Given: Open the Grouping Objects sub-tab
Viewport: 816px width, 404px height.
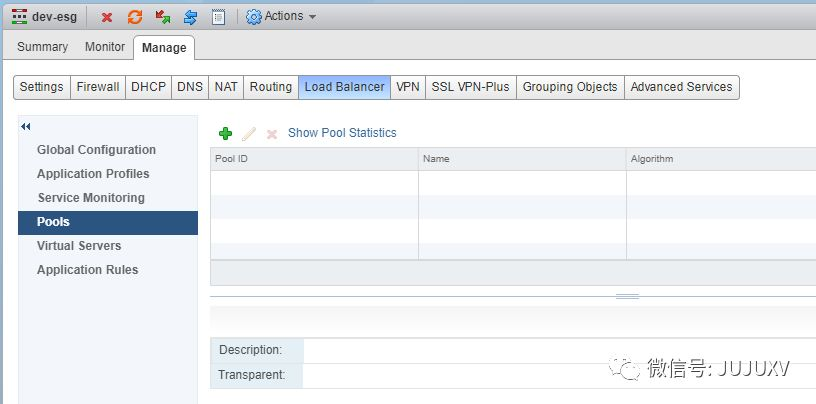Looking at the screenshot, I should (x=570, y=87).
